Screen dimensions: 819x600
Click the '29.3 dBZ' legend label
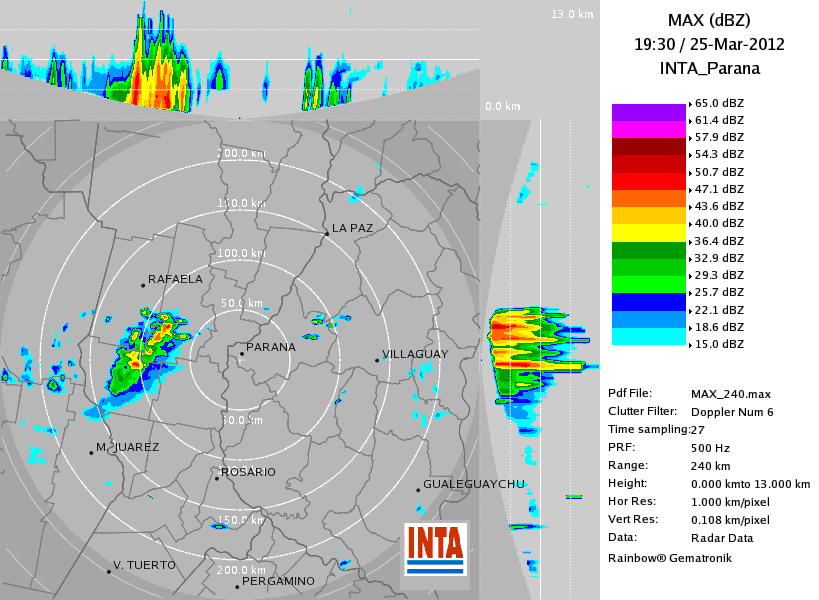pos(719,275)
